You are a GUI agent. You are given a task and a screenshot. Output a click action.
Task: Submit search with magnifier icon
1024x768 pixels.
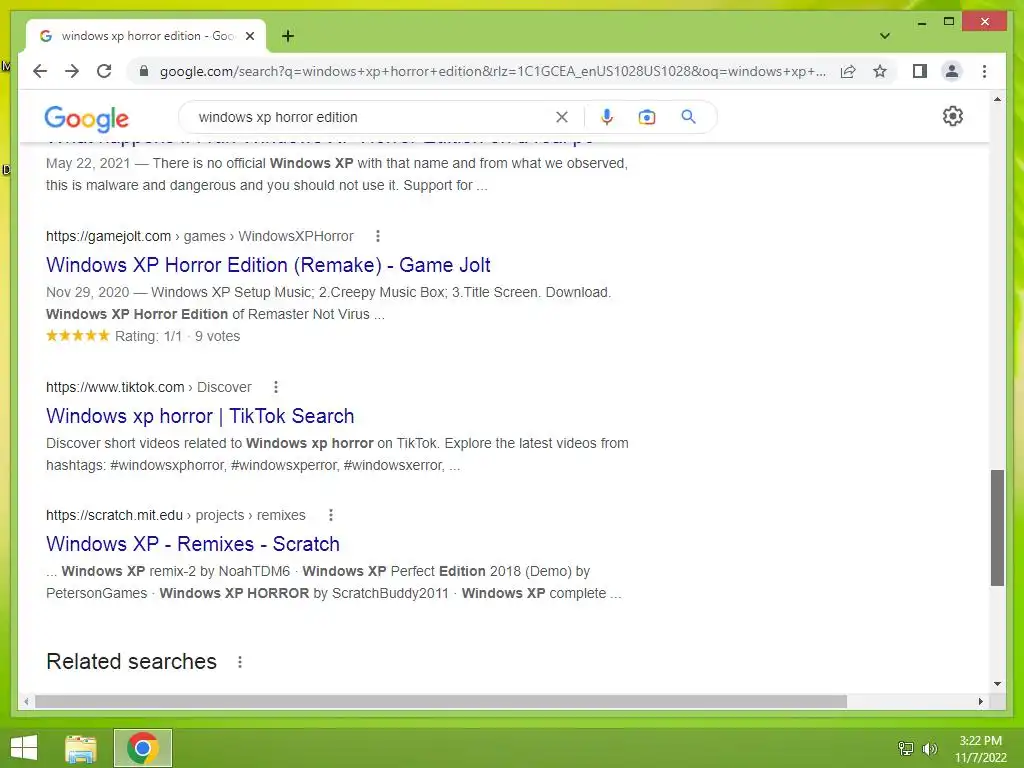pyautogui.click(x=688, y=117)
